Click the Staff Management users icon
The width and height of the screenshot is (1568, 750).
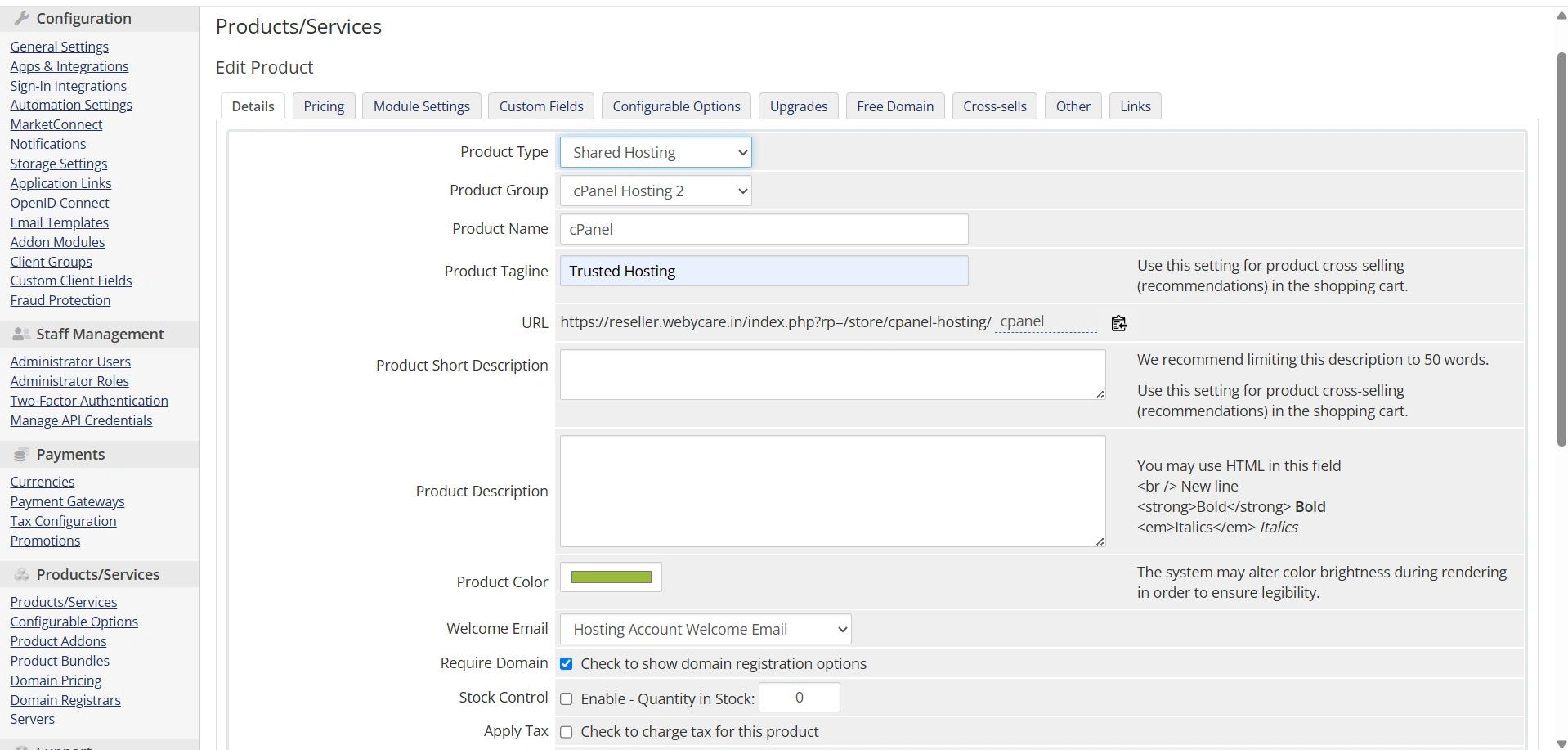coord(22,334)
